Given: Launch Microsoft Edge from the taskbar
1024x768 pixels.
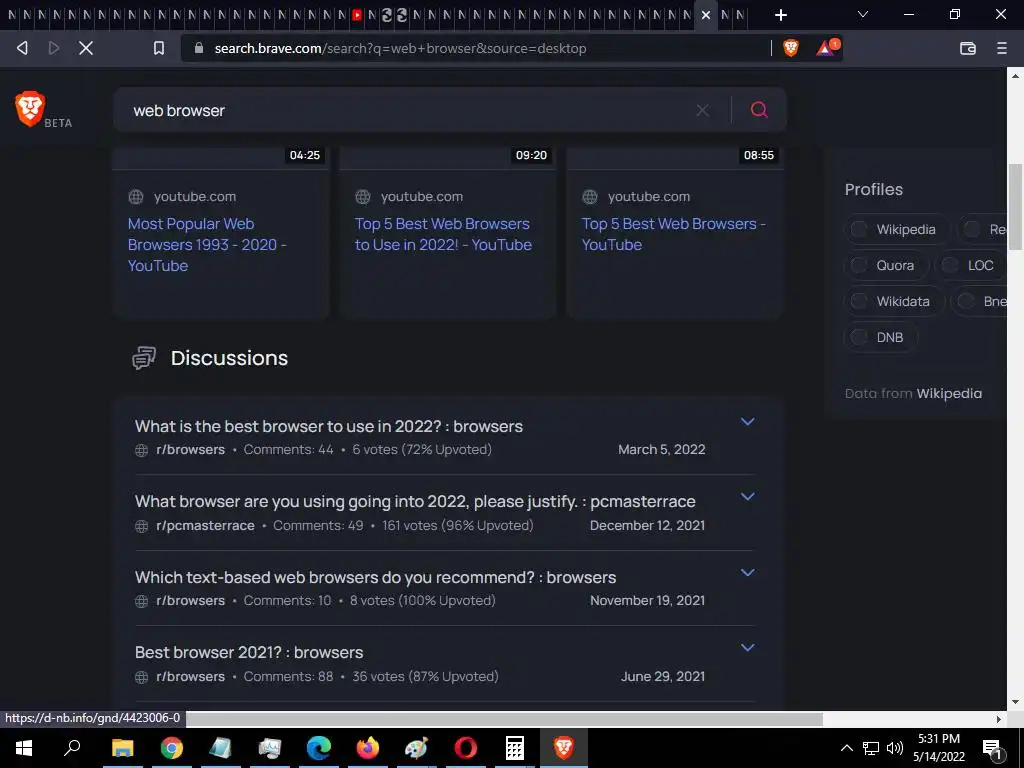Looking at the screenshot, I should pyautogui.click(x=319, y=748).
